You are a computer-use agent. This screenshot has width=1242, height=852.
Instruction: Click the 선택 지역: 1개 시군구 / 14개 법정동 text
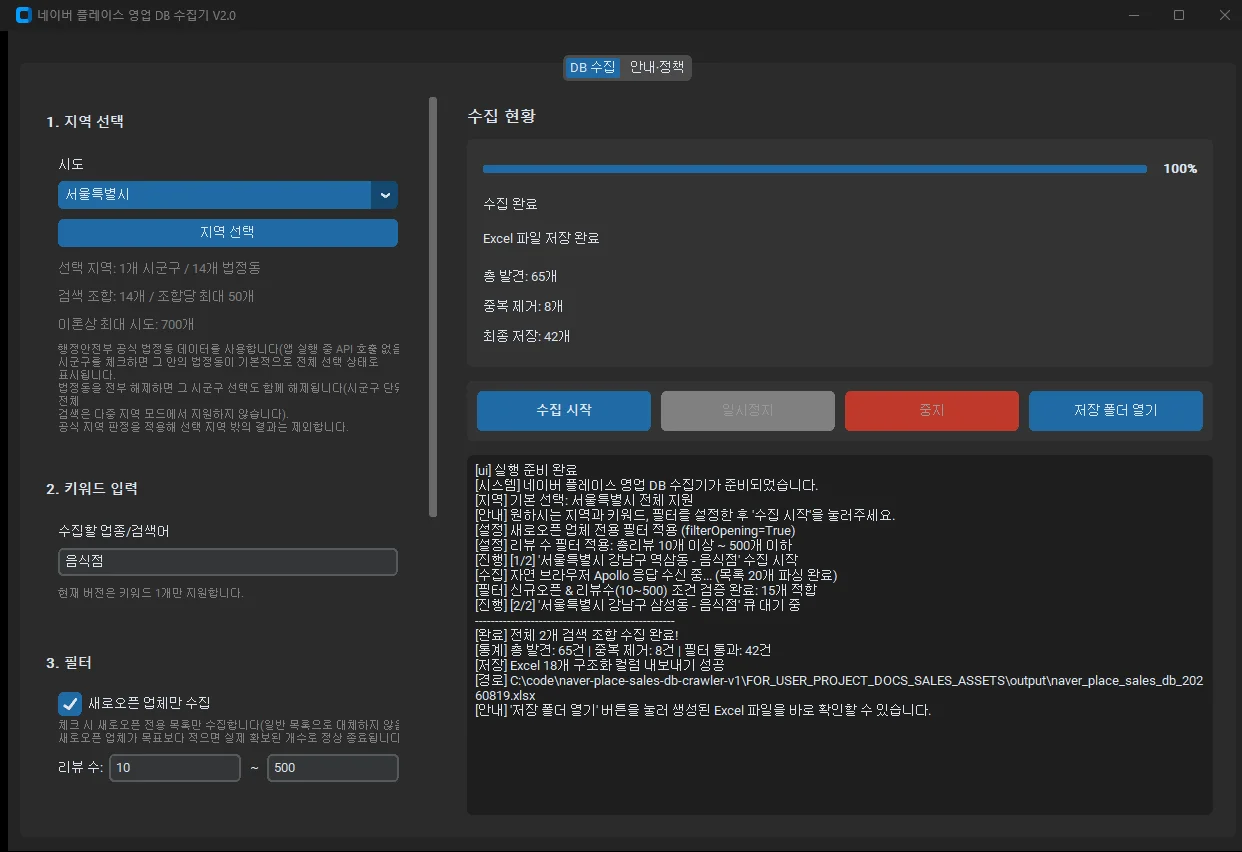click(160, 268)
